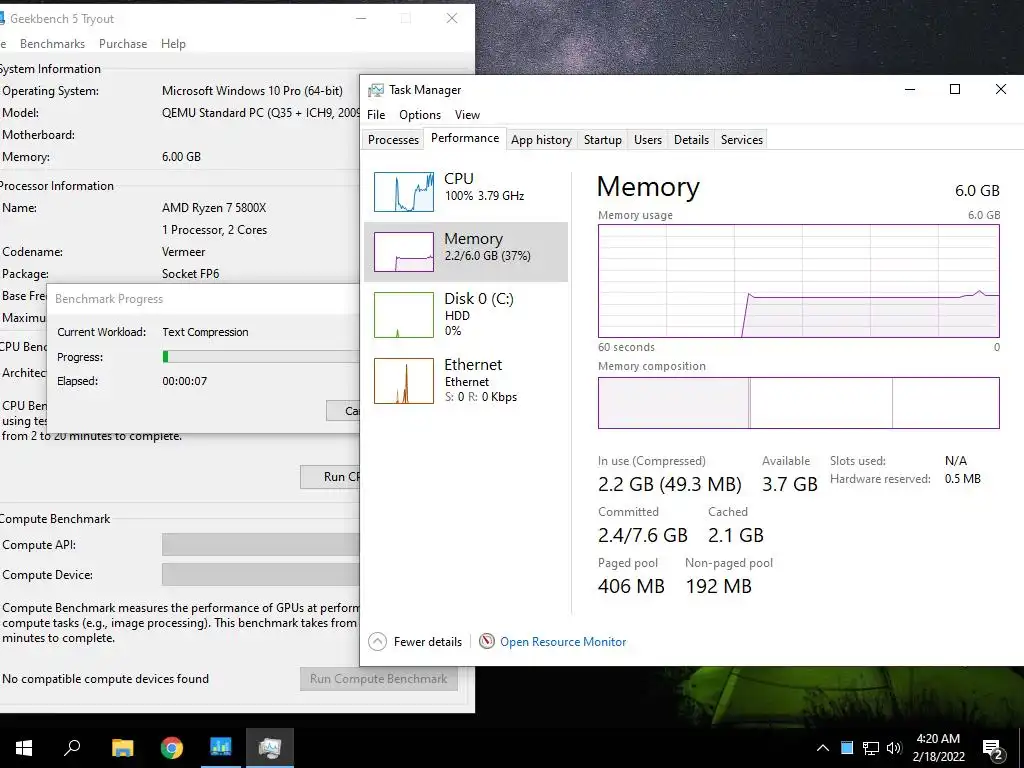Open Geekbench Purchase menu
This screenshot has height=768, width=1024.
(123, 44)
